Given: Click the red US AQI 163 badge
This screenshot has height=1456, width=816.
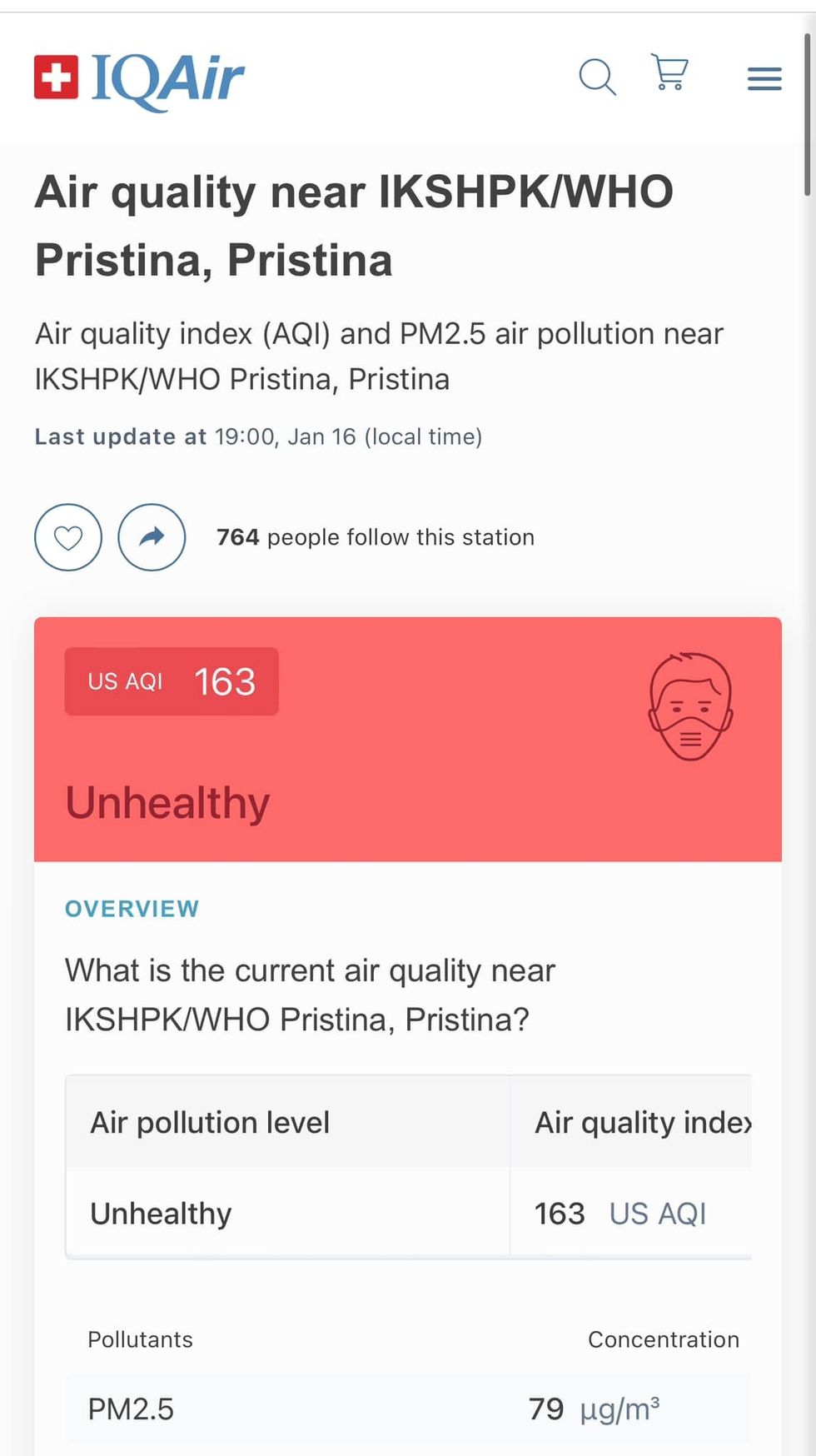Looking at the screenshot, I should coord(172,681).
